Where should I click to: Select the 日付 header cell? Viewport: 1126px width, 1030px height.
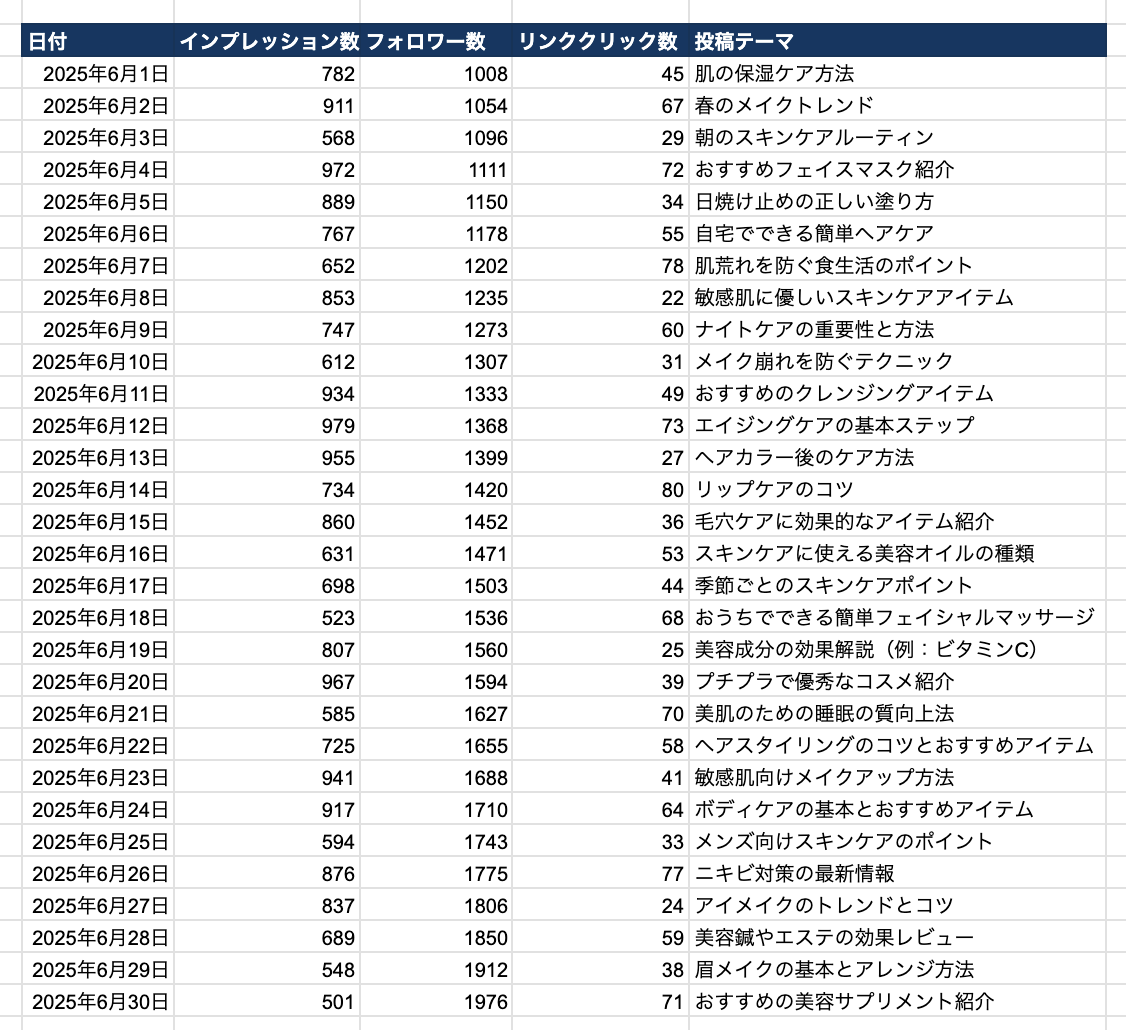point(98,41)
